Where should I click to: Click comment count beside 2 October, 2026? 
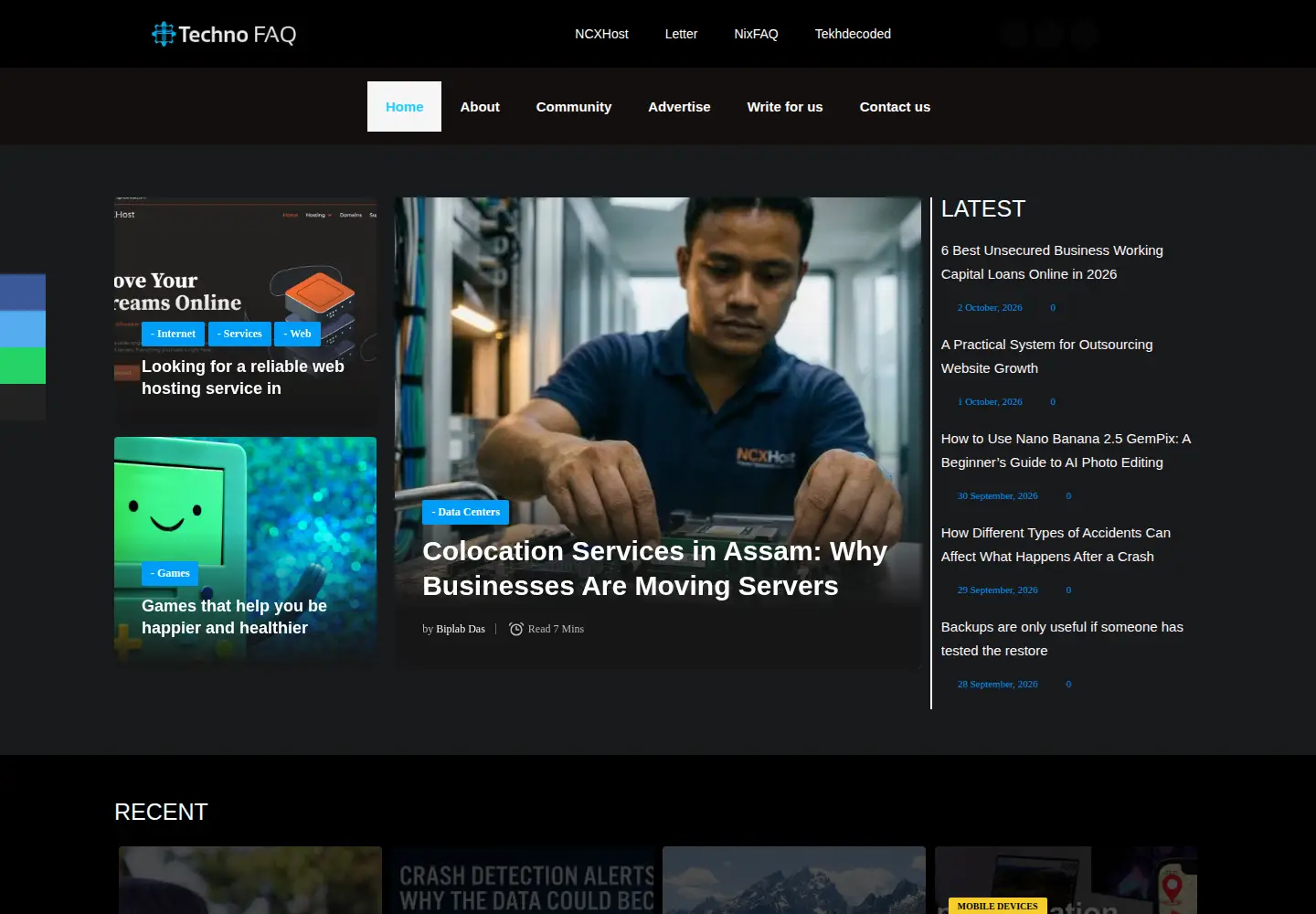(1053, 308)
